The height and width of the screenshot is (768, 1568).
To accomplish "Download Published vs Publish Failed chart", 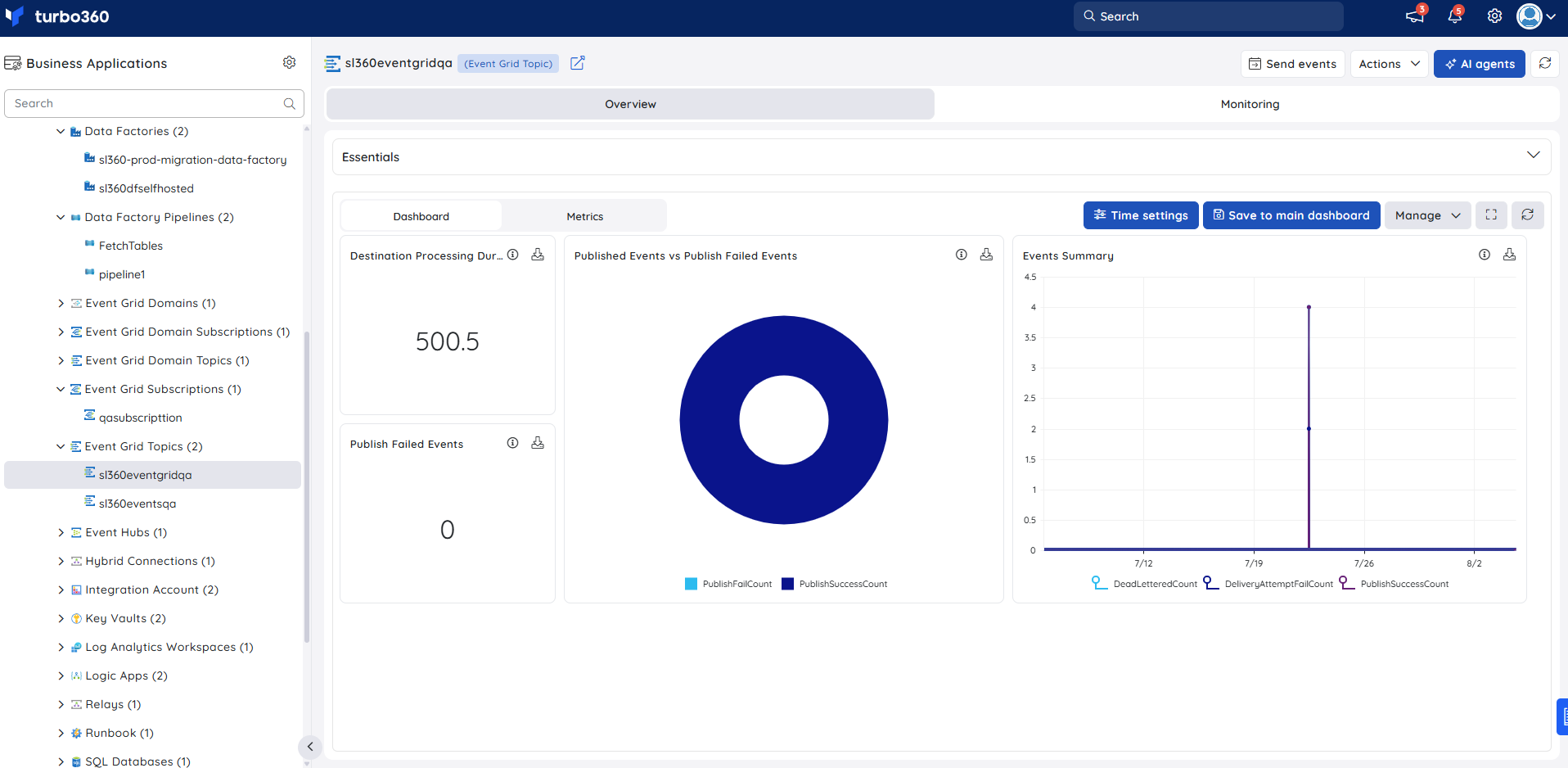I will point(987,255).
